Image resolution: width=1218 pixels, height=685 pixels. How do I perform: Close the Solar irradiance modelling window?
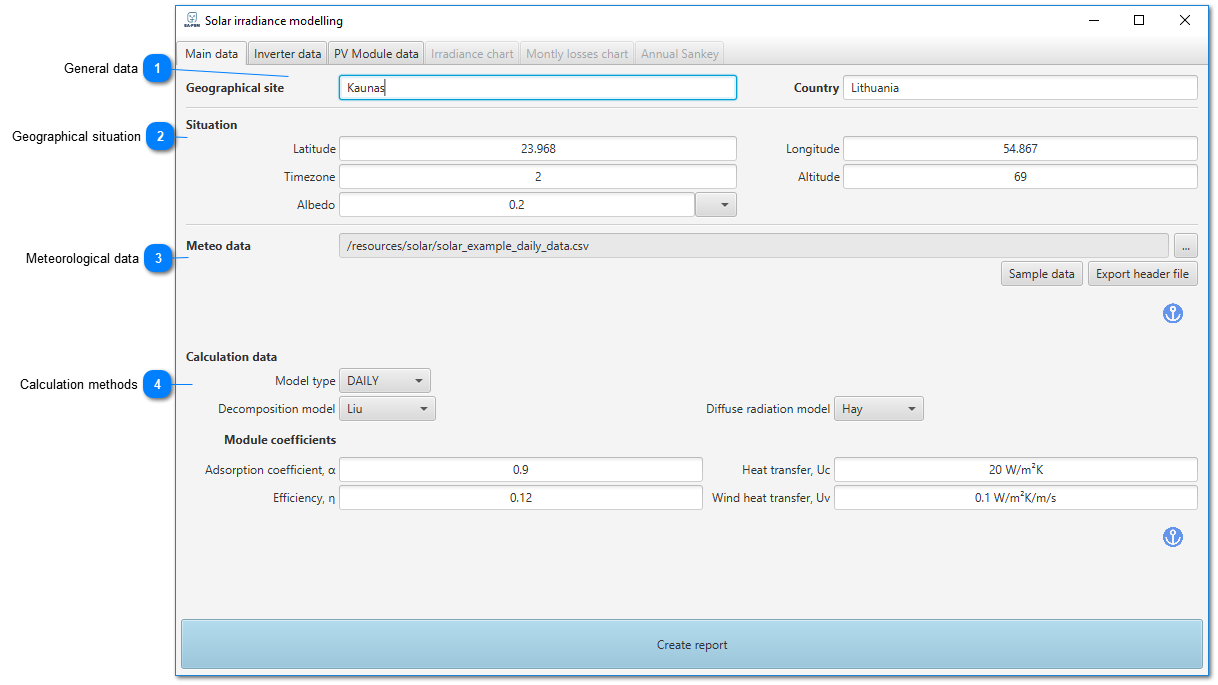[1185, 20]
